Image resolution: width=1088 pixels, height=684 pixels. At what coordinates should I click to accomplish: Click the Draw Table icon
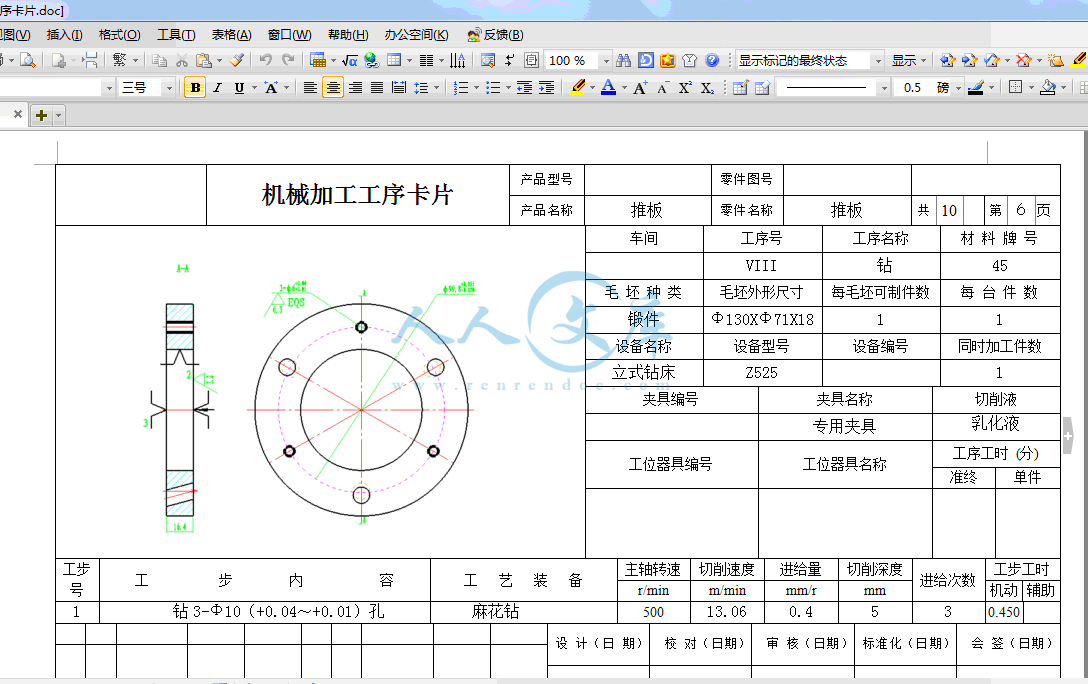click(740, 87)
